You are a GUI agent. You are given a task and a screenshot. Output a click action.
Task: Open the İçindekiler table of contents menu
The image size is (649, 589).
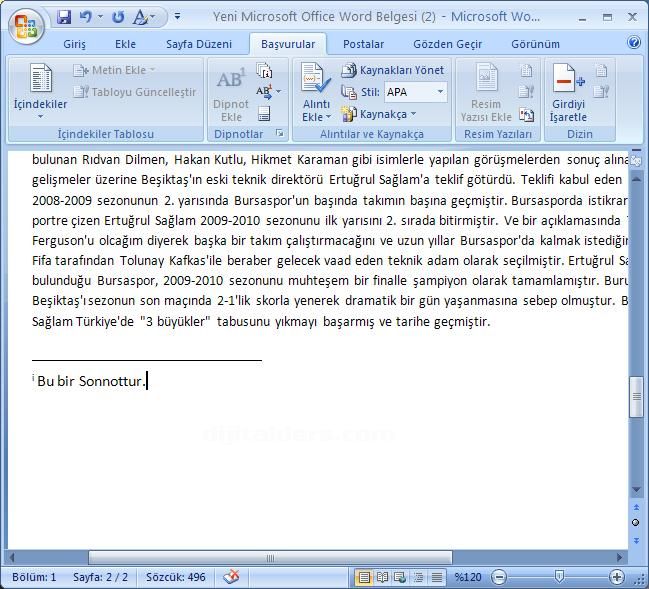click(40, 92)
